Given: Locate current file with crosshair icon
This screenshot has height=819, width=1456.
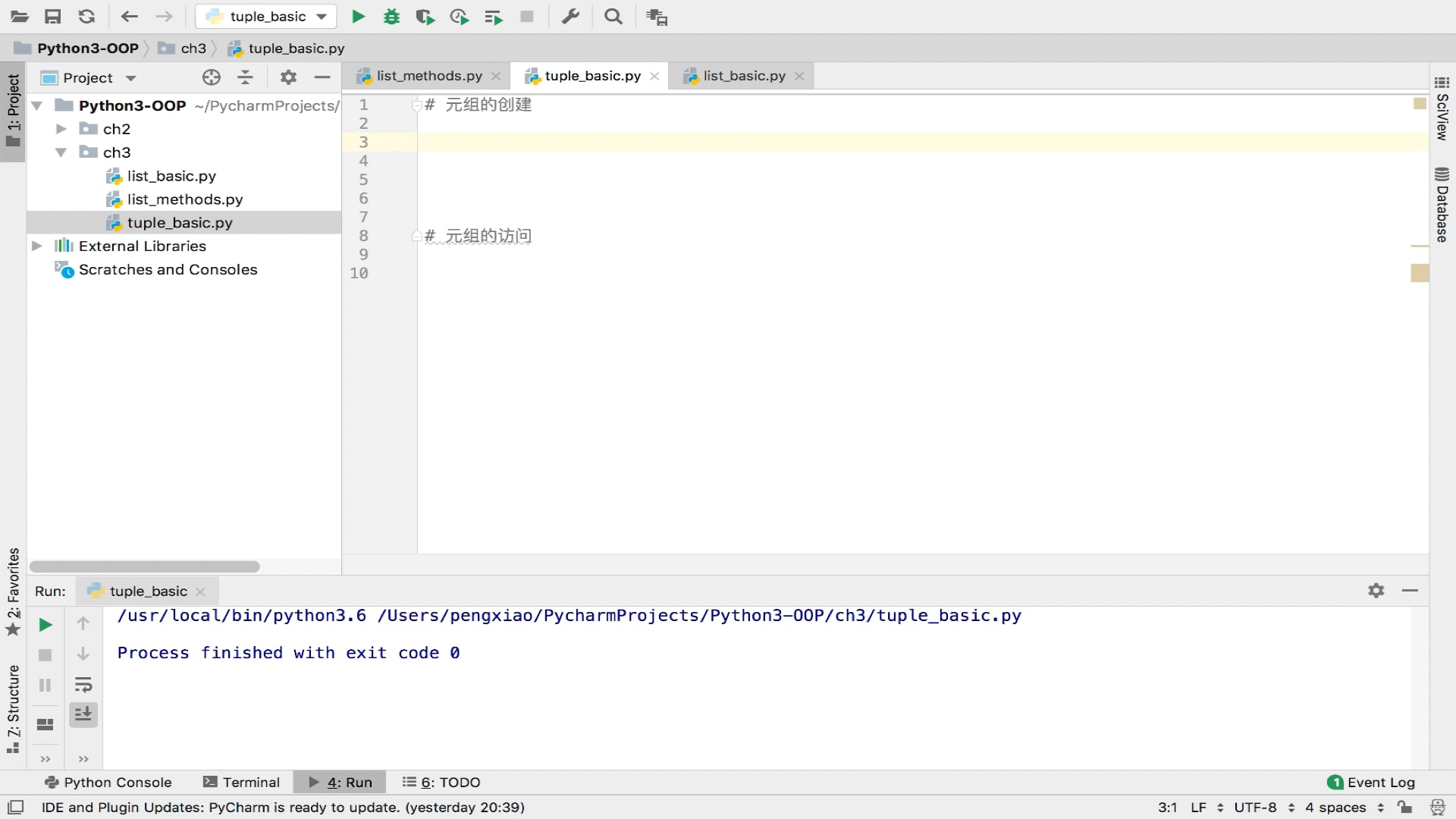Looking at the screenshot, I should point(212,77).
